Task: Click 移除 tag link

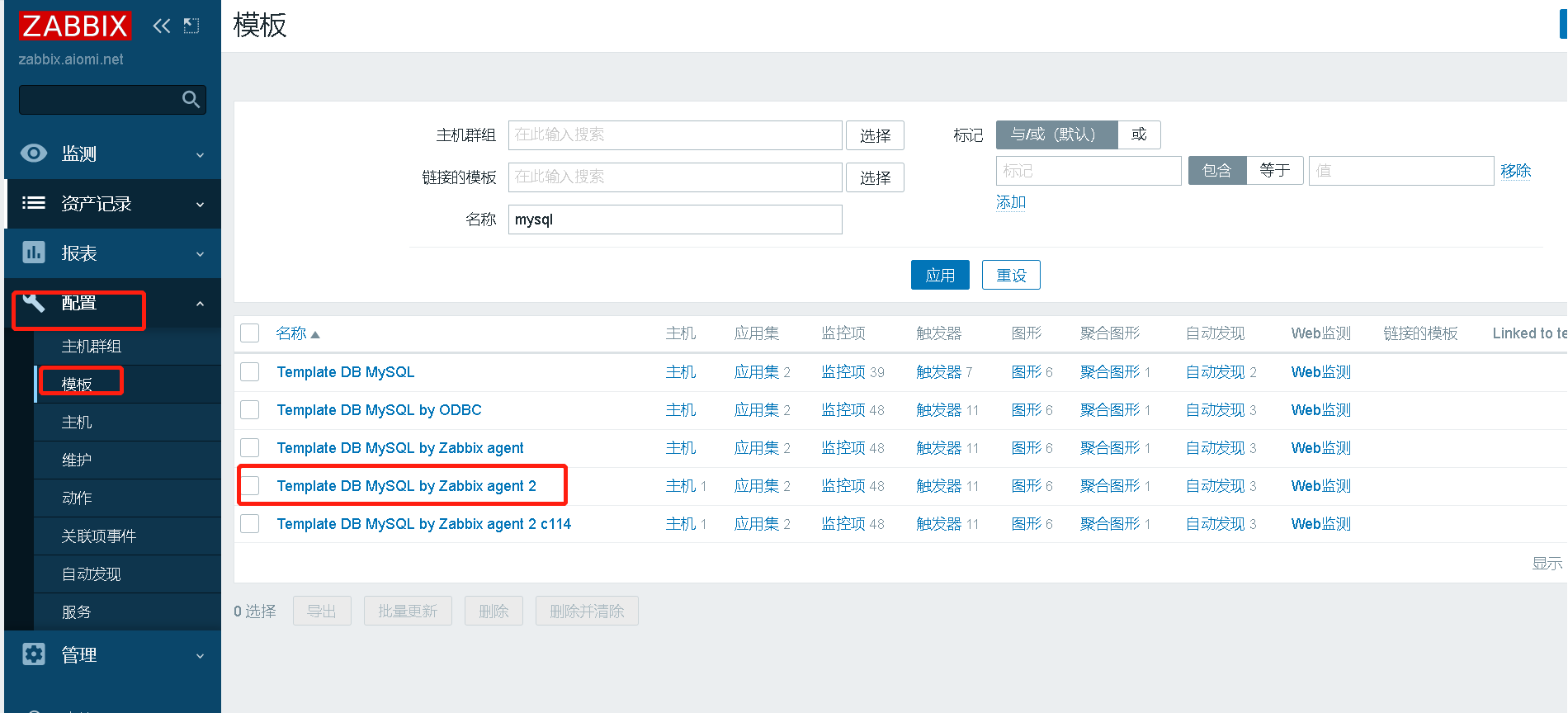Action: coord(1516,171)
